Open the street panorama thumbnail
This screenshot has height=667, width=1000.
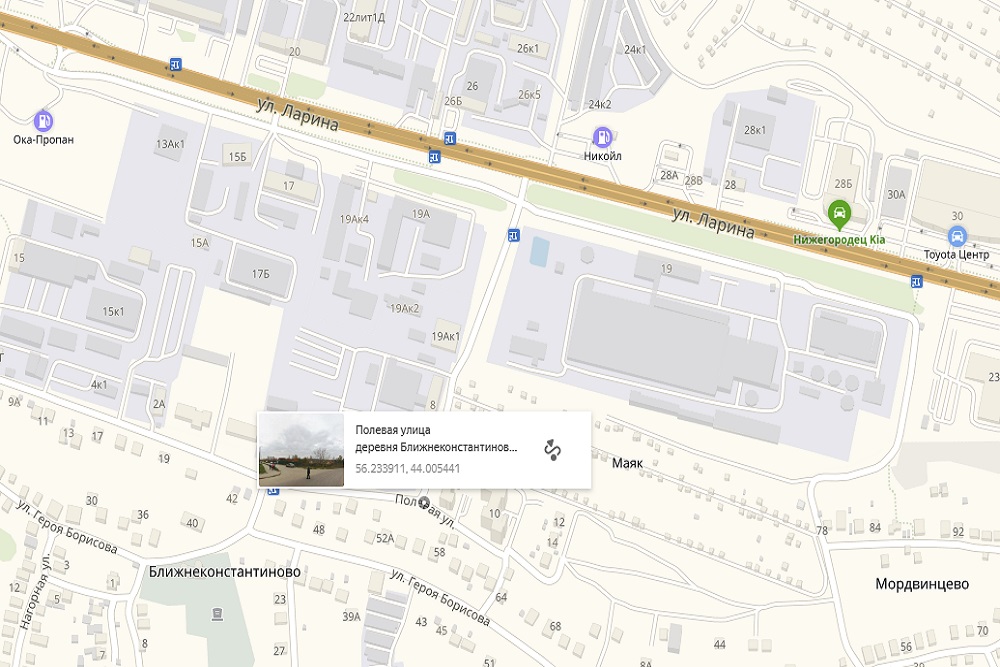301,450
